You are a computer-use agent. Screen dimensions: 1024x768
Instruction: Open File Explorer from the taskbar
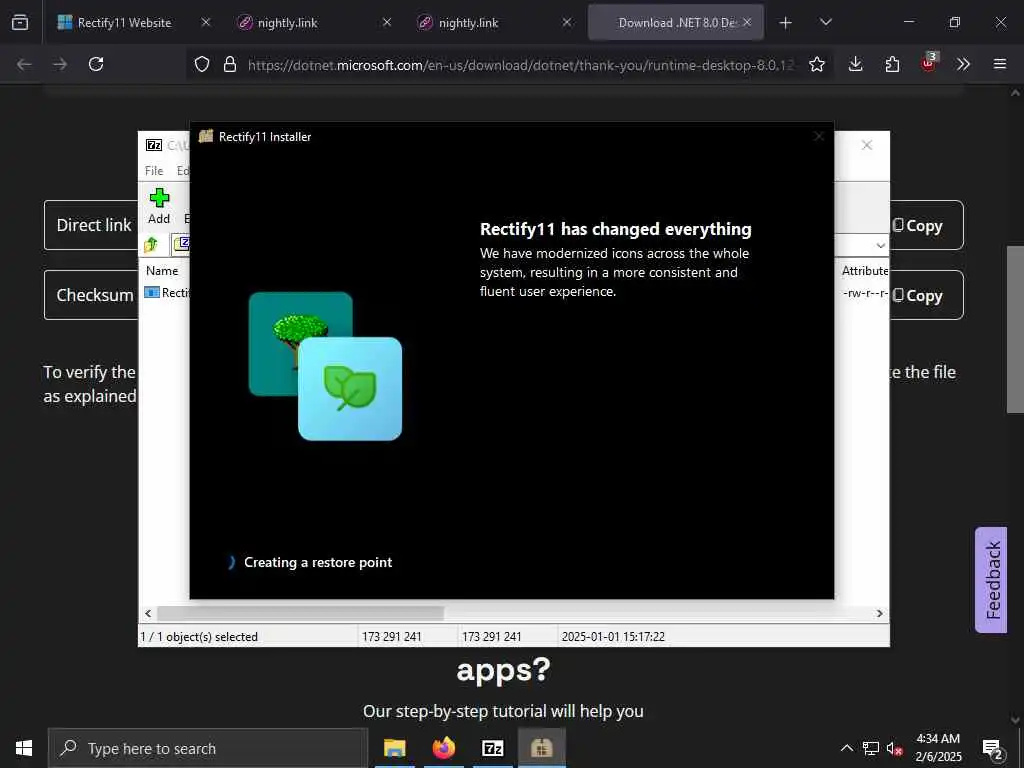pos(394,748)
